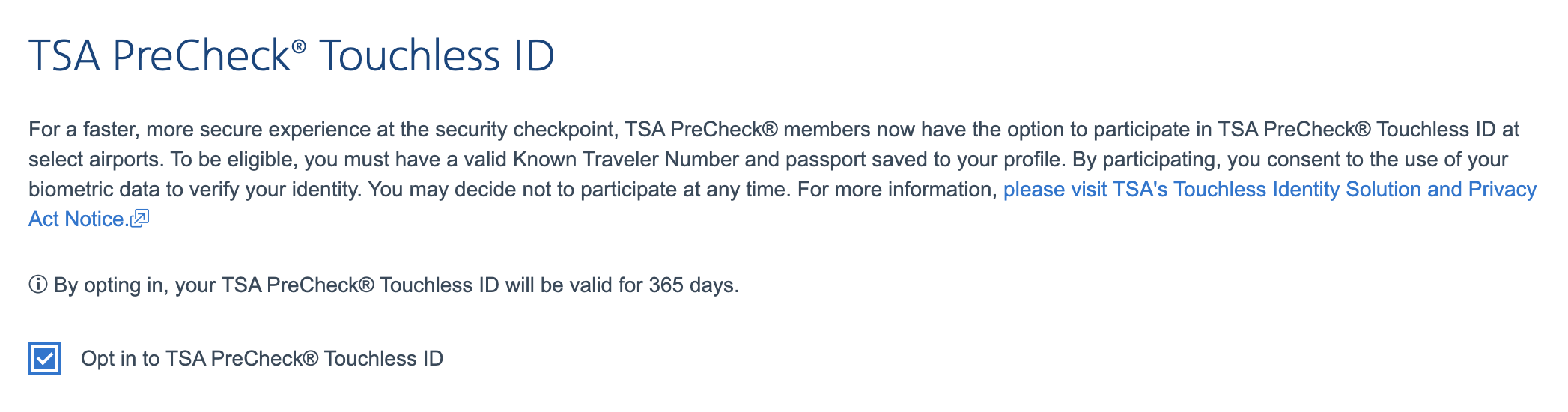Click the "Opt in to TSA PreCheck® Touchless ID" label

click(261, 359)
